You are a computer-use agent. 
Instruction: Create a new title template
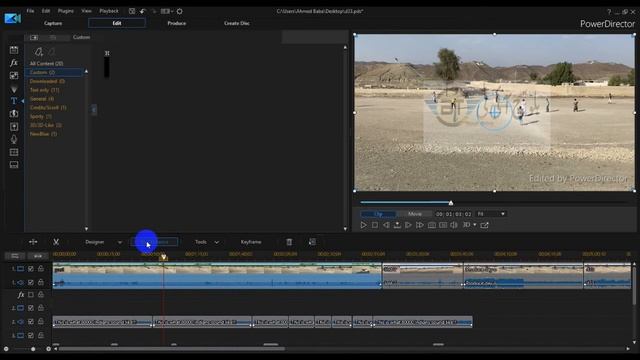pyautogui.click(x=38, y=52)
